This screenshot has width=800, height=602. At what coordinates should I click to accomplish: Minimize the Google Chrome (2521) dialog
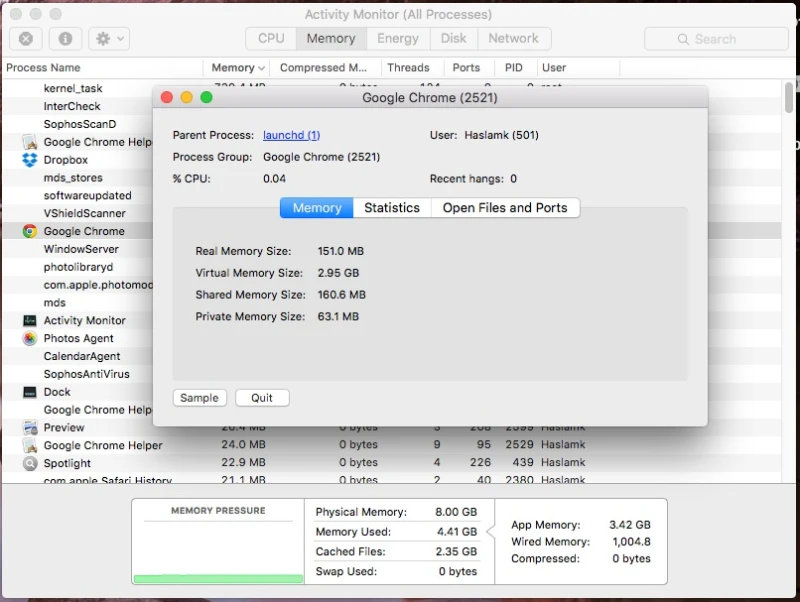tap(187, 97)
